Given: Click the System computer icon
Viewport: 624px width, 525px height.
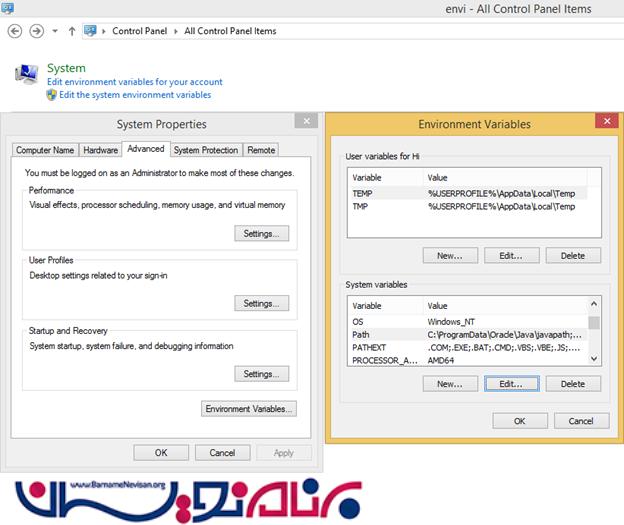Looking at the screenshot, I should tap(26, 74).
